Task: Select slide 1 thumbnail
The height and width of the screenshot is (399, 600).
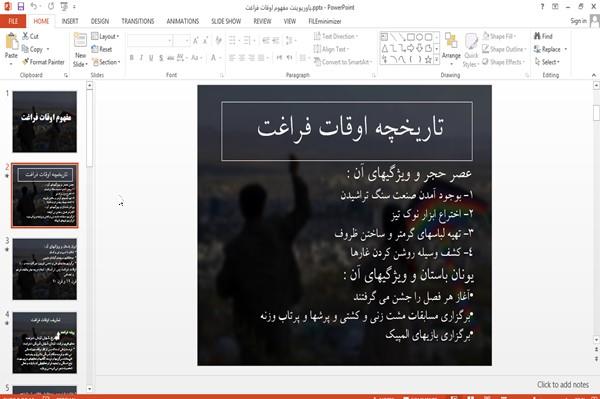Action: pos(45,122)
